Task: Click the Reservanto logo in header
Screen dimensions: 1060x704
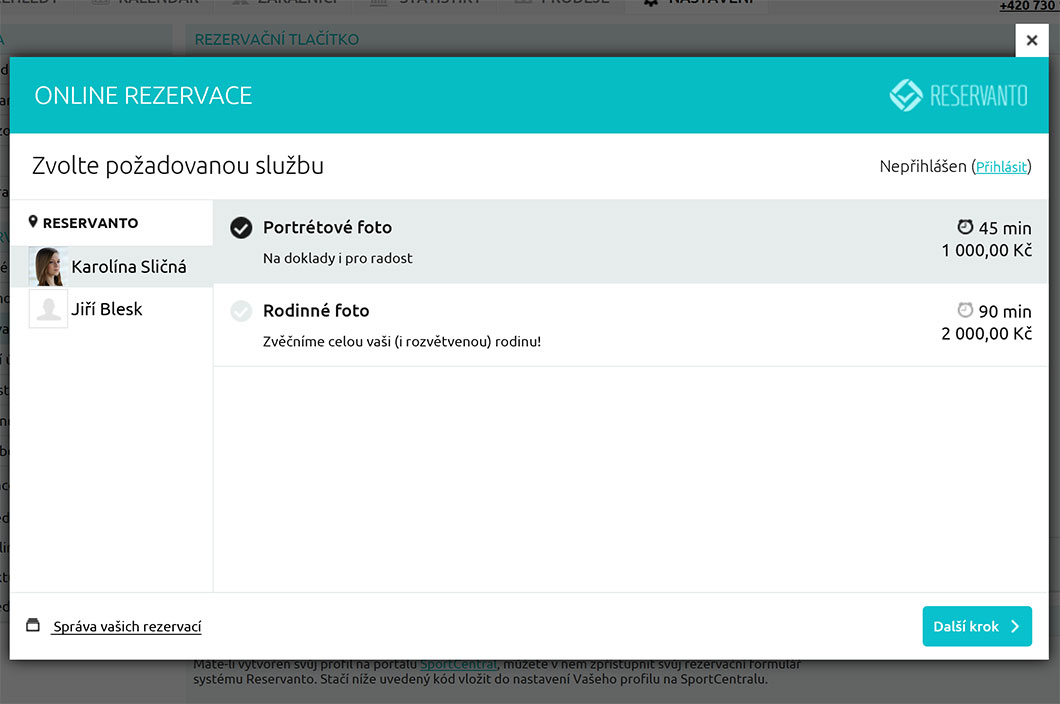Action: (958, 96)
